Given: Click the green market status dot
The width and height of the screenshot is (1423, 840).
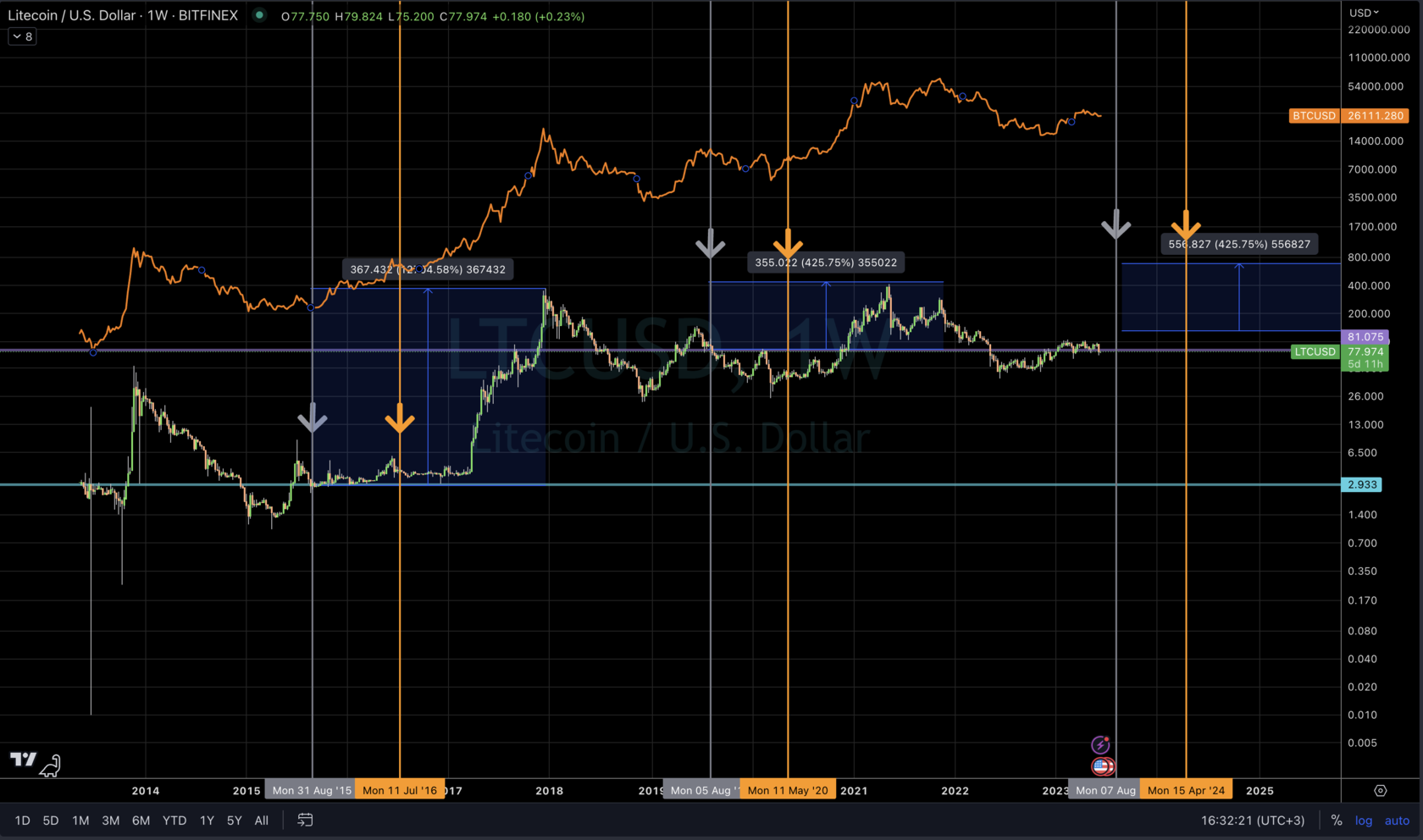Looking at the screenshot, I should 260,15.
